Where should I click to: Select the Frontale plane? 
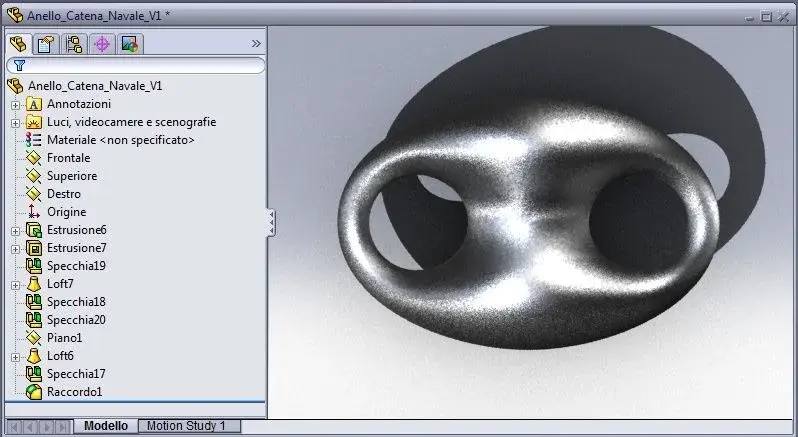(68, 158)
